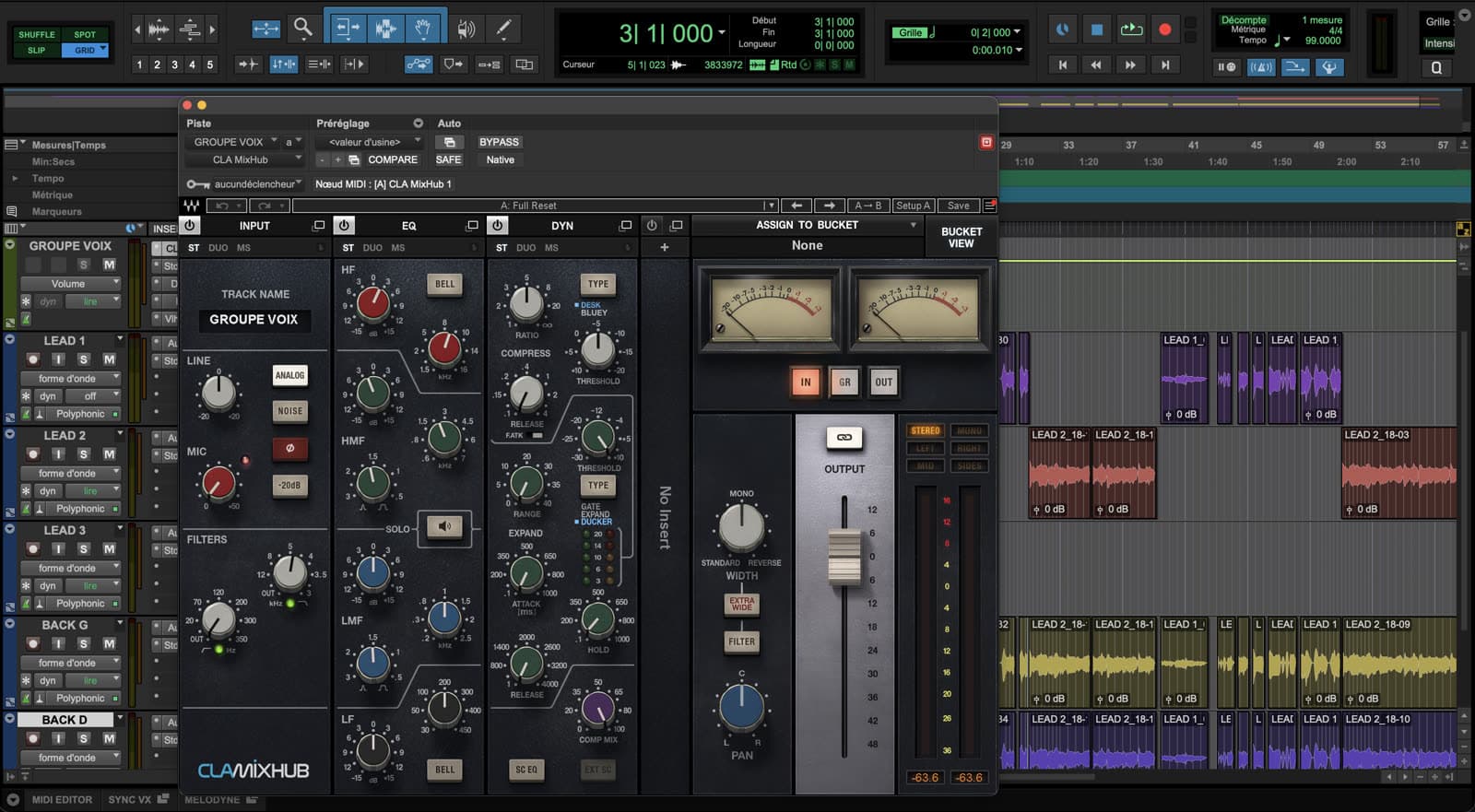The height and width of the screenshot is (812, 1475).
Task: Toggle DYN module power button
Action: pyautogui.click(x=498, y=226)
